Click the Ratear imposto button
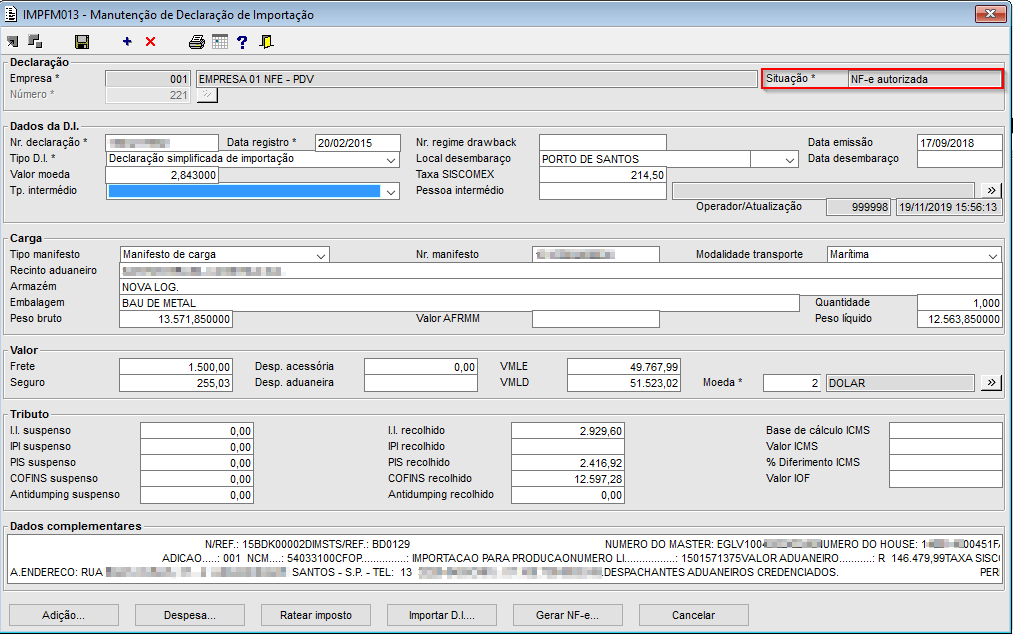 tap(316, 615)
